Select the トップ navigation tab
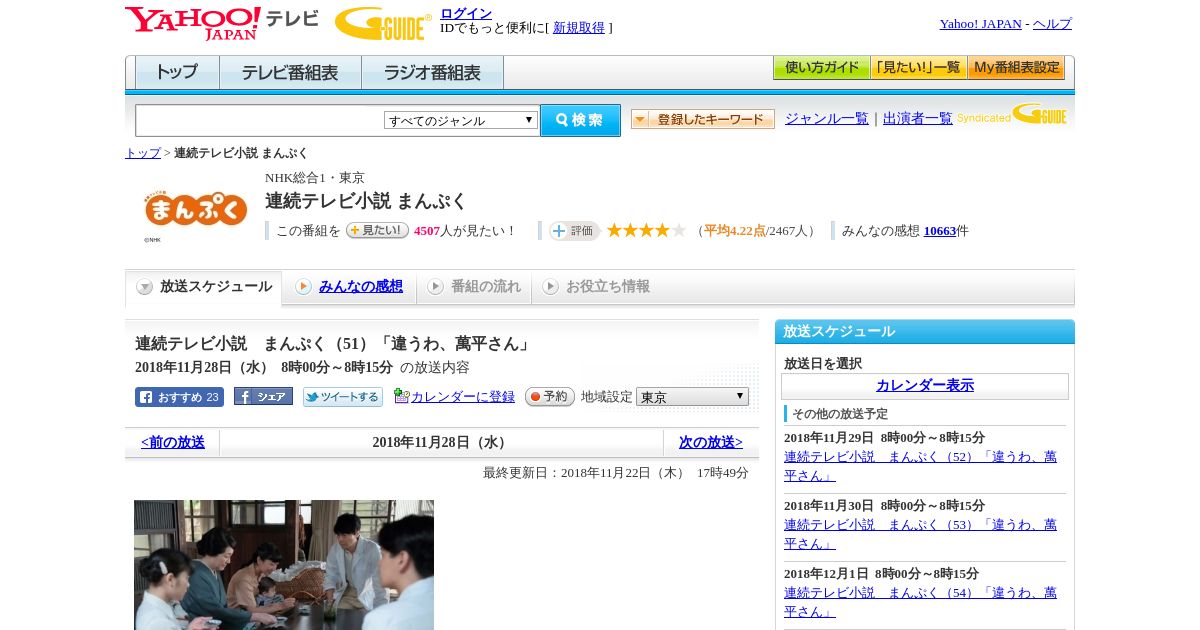Screen dimensions: 1200x630 coord(177,73)
